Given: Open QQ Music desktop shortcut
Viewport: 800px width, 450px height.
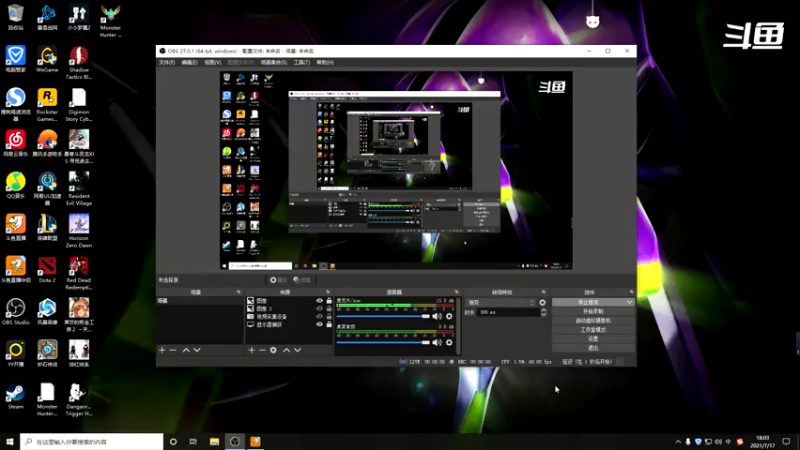Looking at the screenshot, I should click(15, 186).
